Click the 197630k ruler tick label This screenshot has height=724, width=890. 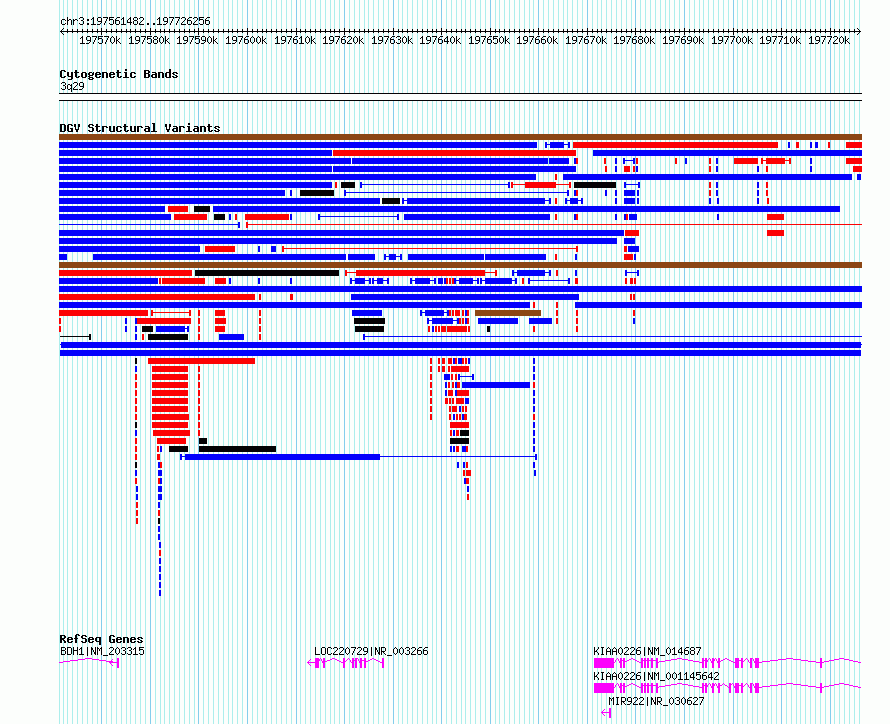(392, 40)
